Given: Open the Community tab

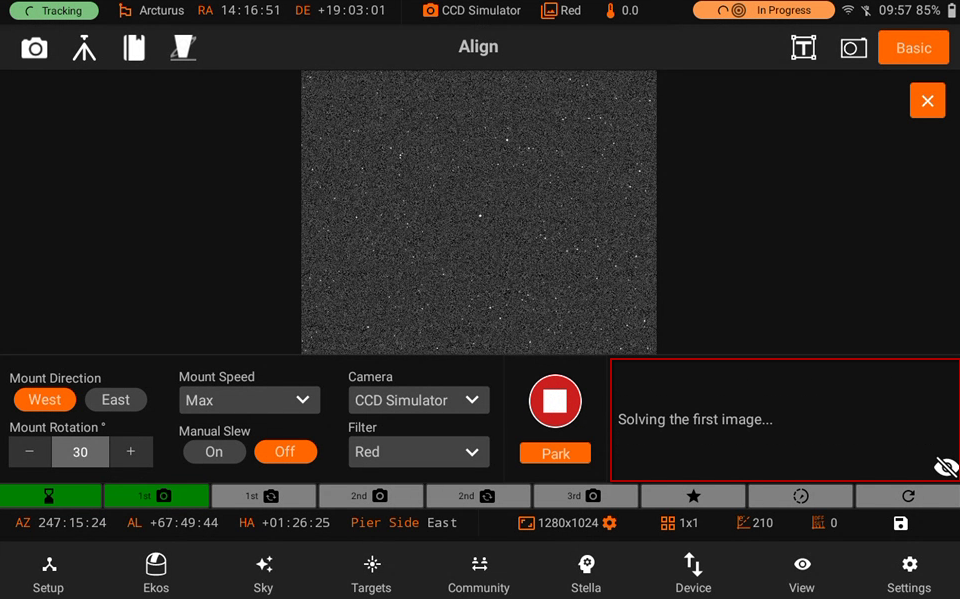Looking at the screenshot, I should coord(478,573).
